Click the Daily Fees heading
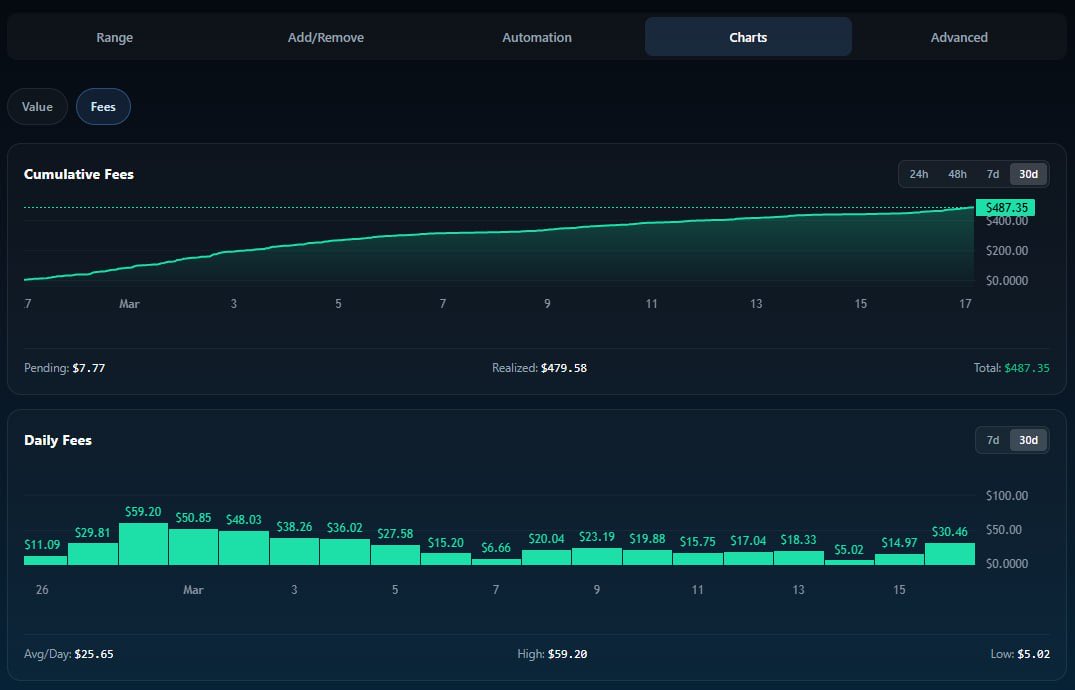Image resolution: width=1075 pixels, height=690 pixels. [58, 440]
